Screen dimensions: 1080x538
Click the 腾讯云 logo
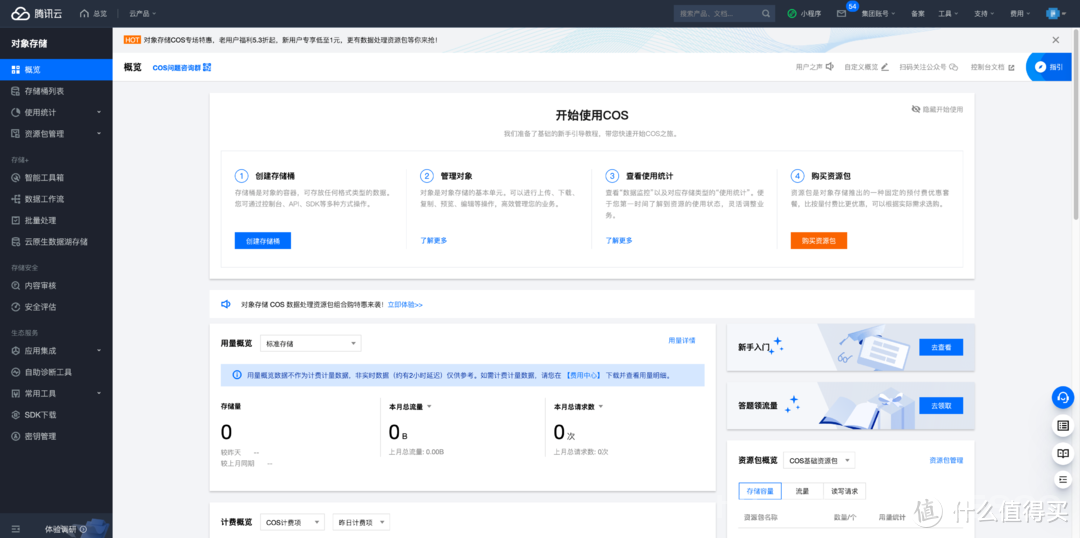point(39,13)
